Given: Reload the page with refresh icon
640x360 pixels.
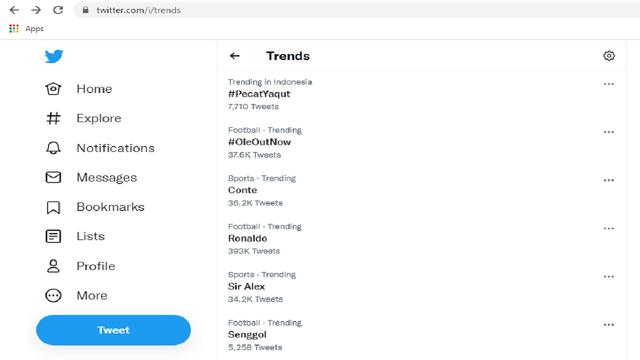Looking at the screenshot, I should click(x=58, y=10).
